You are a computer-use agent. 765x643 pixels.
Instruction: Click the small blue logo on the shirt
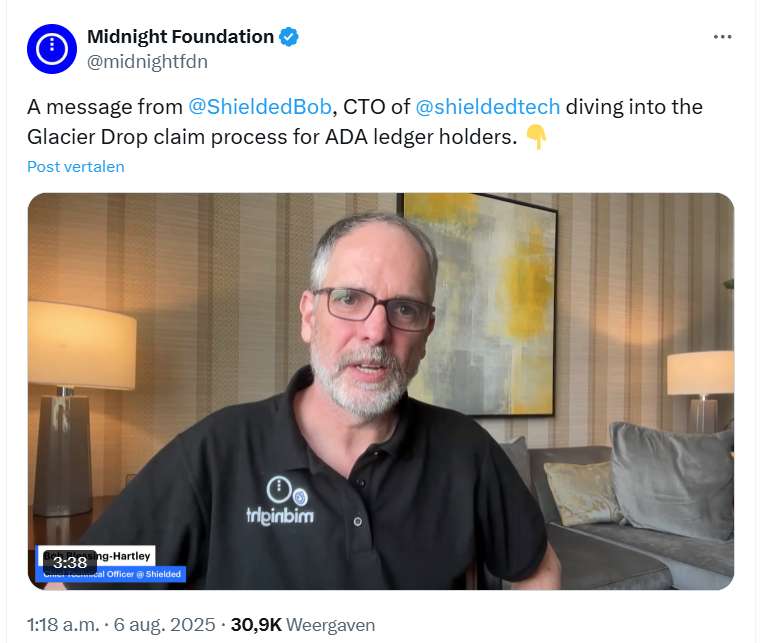(301, 498)
